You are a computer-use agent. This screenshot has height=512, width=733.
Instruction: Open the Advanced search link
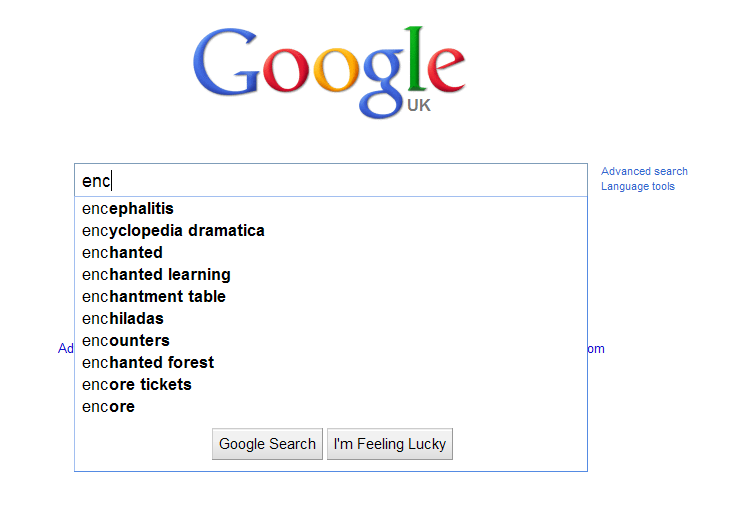pyautogui.click(x=644, y=171)
